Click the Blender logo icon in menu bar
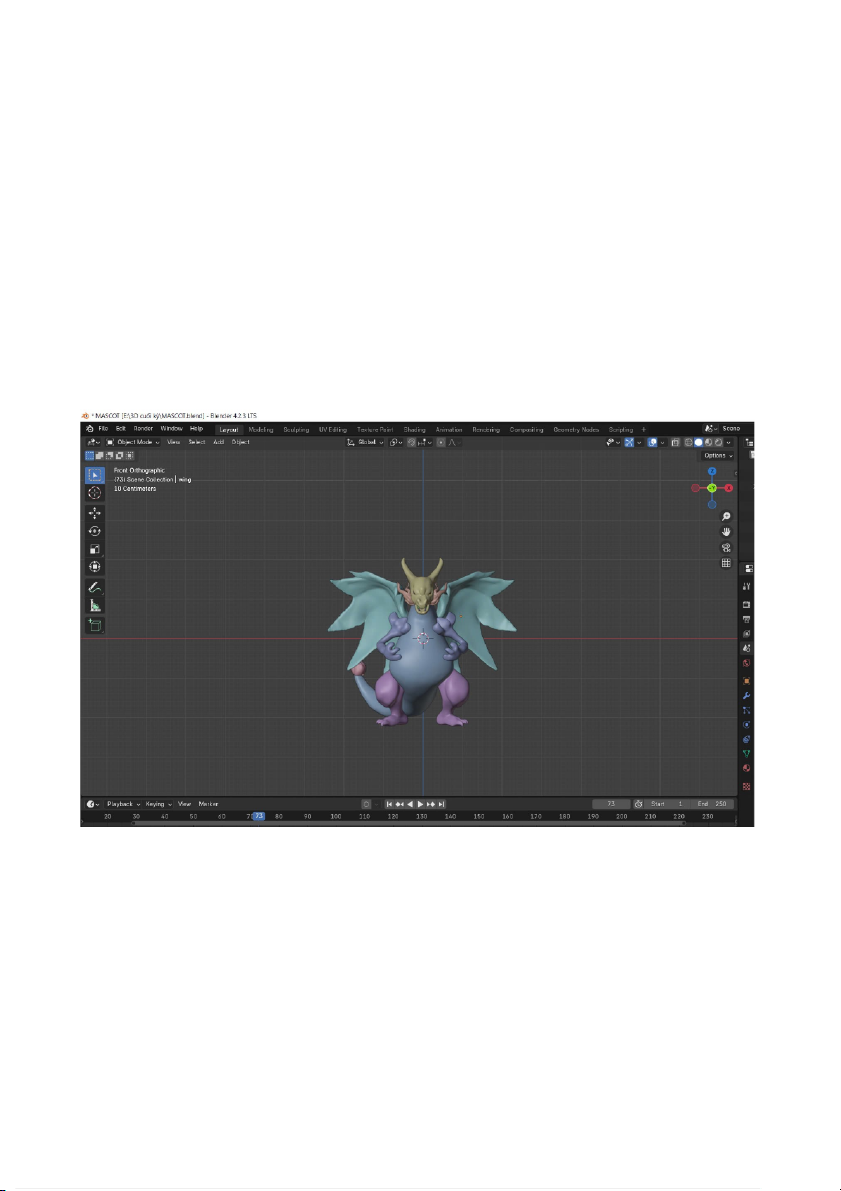841x1191 pixels. 90,429
